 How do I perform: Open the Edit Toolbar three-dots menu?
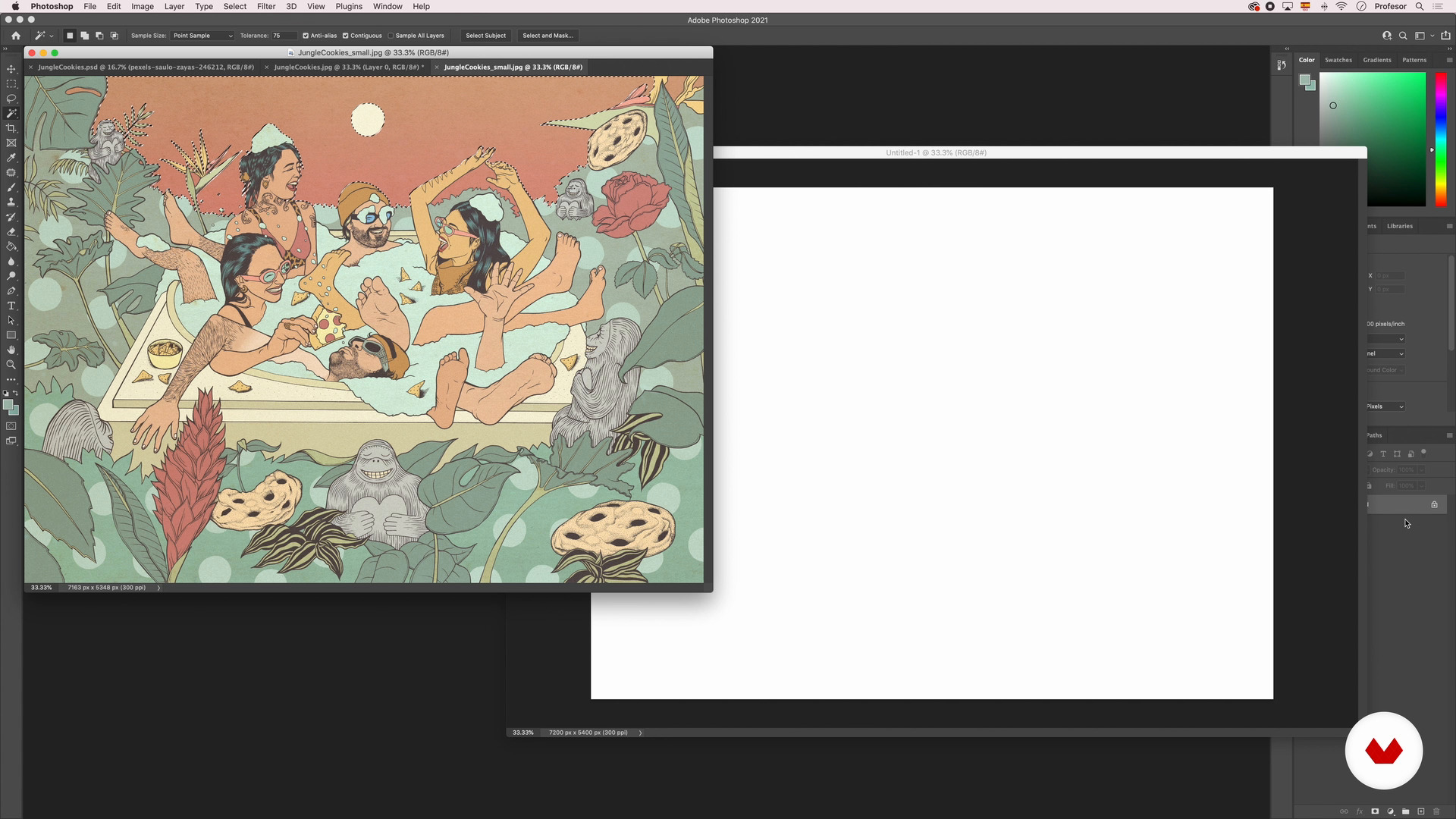pos(11,379)
